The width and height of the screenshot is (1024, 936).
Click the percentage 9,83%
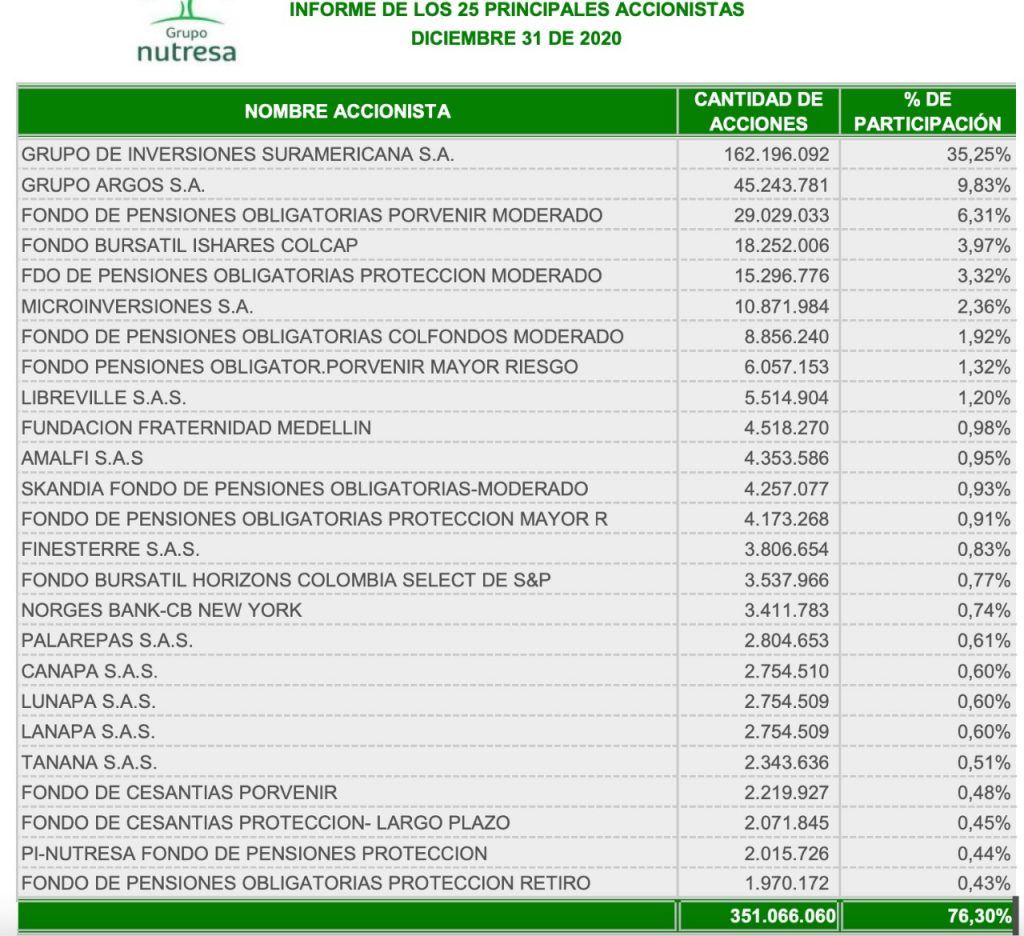(984, 185)
